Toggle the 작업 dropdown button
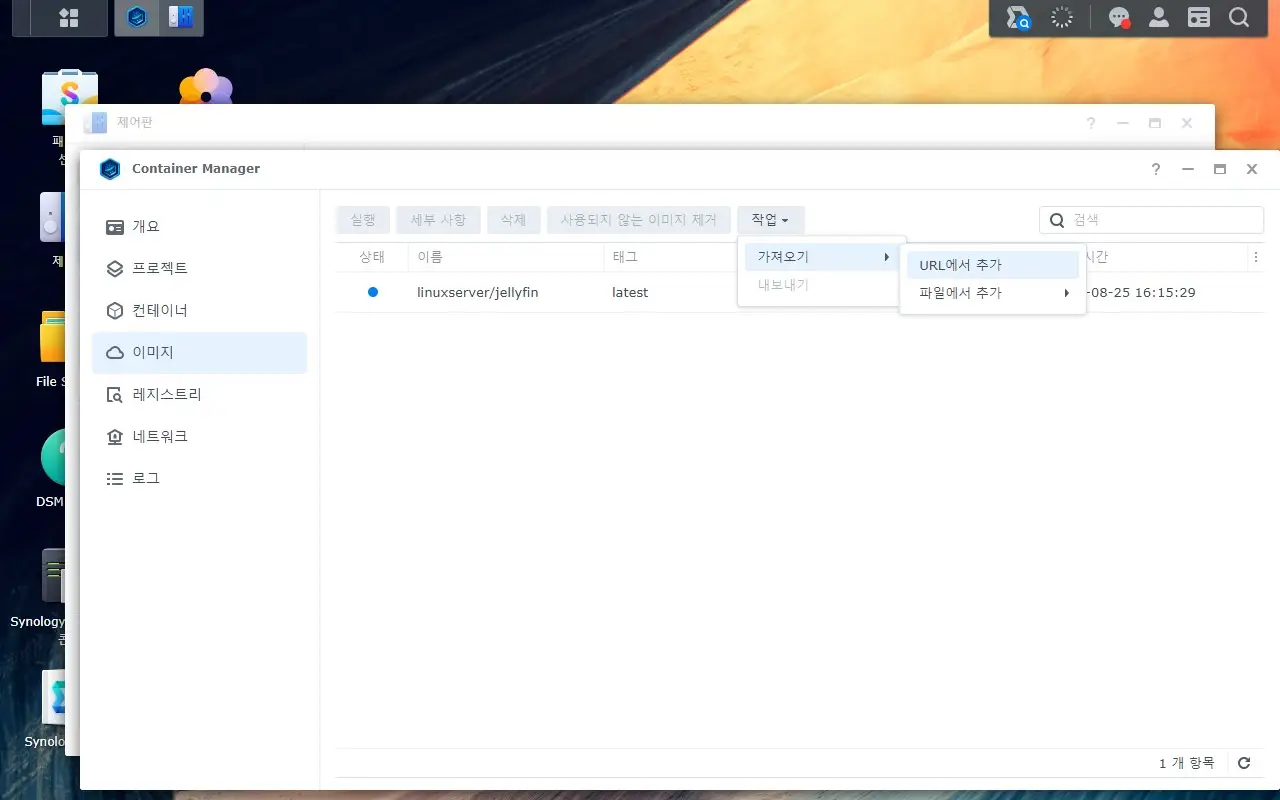 [x=770, y=220]
